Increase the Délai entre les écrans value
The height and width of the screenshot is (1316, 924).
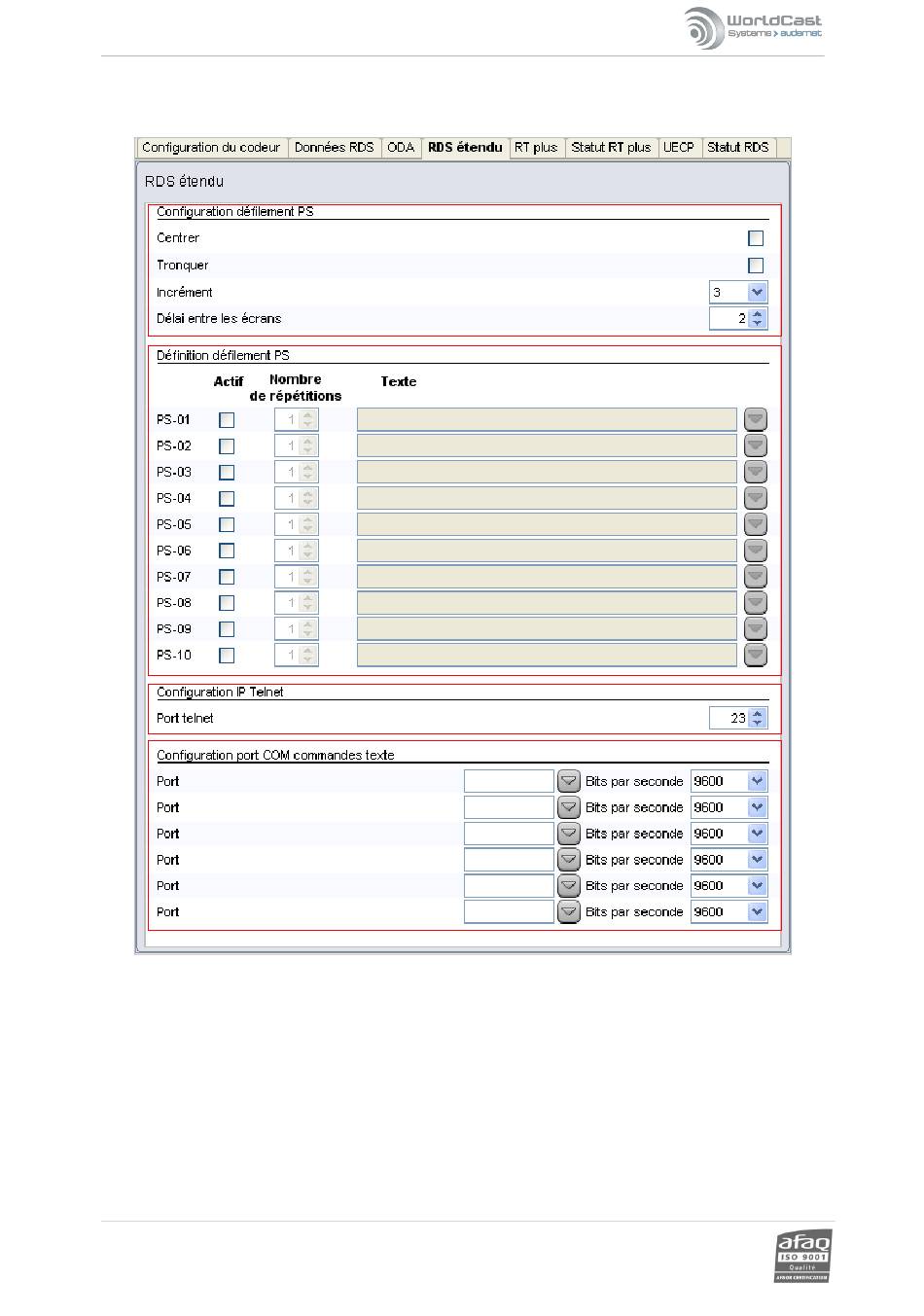point(759,313)
